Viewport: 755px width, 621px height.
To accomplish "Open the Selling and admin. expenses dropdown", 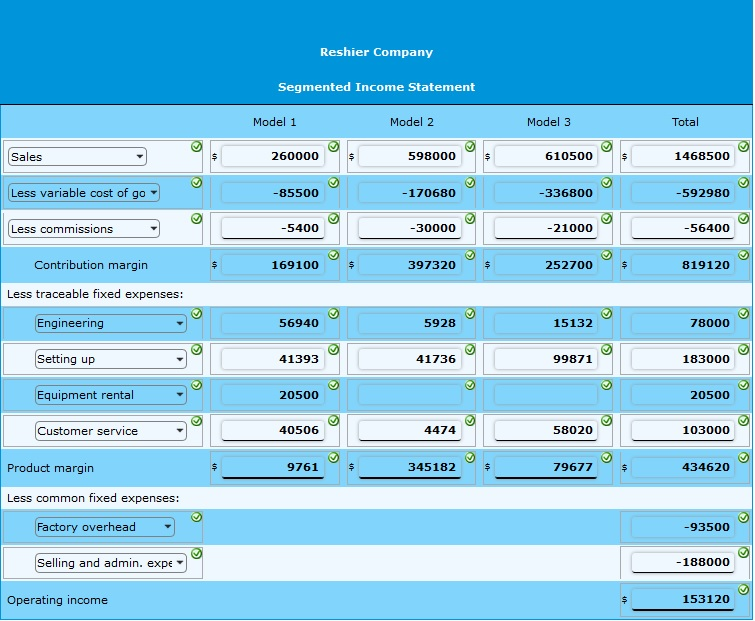I will (111, 563).
